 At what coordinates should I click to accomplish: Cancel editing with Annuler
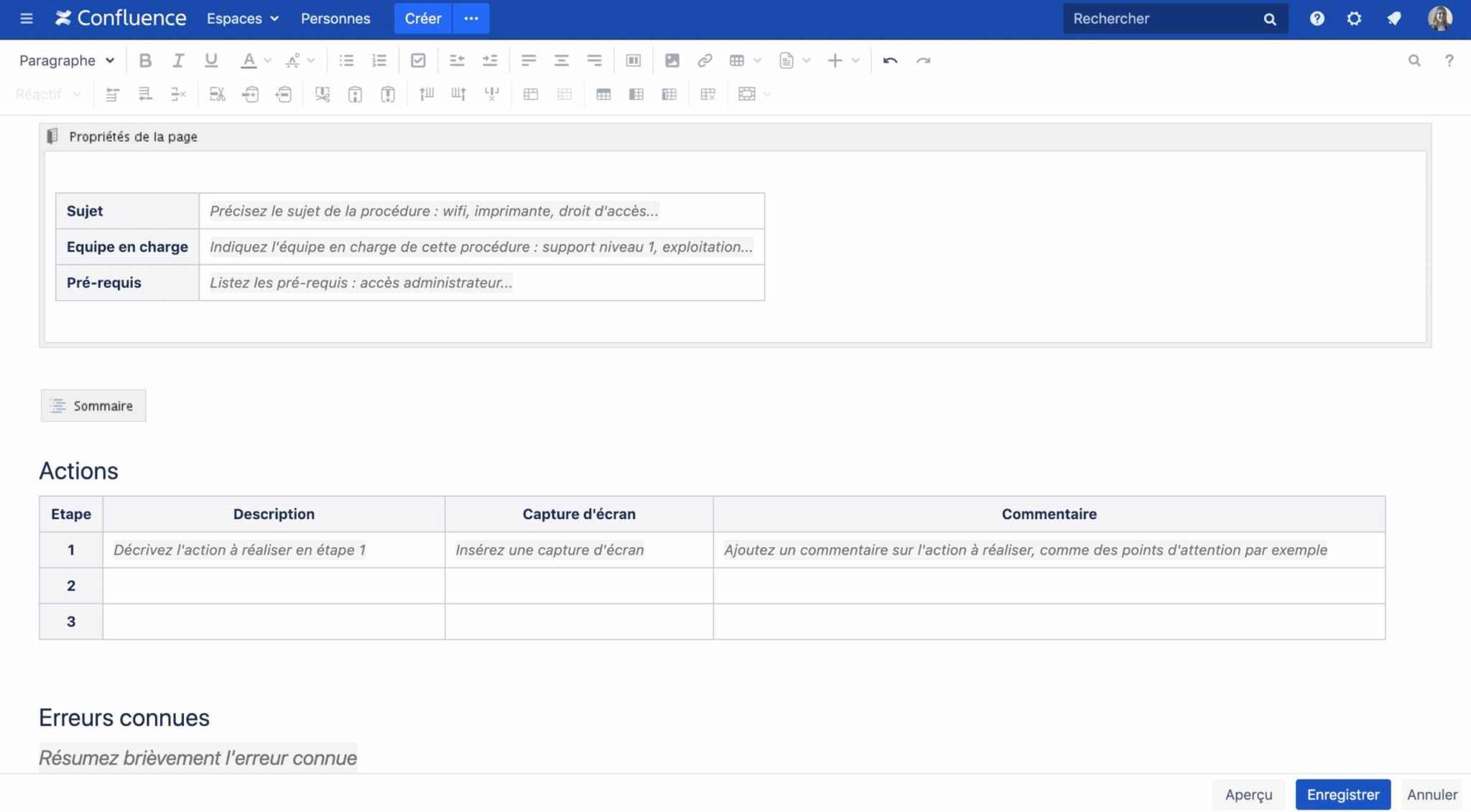(x=1431, y=795)
